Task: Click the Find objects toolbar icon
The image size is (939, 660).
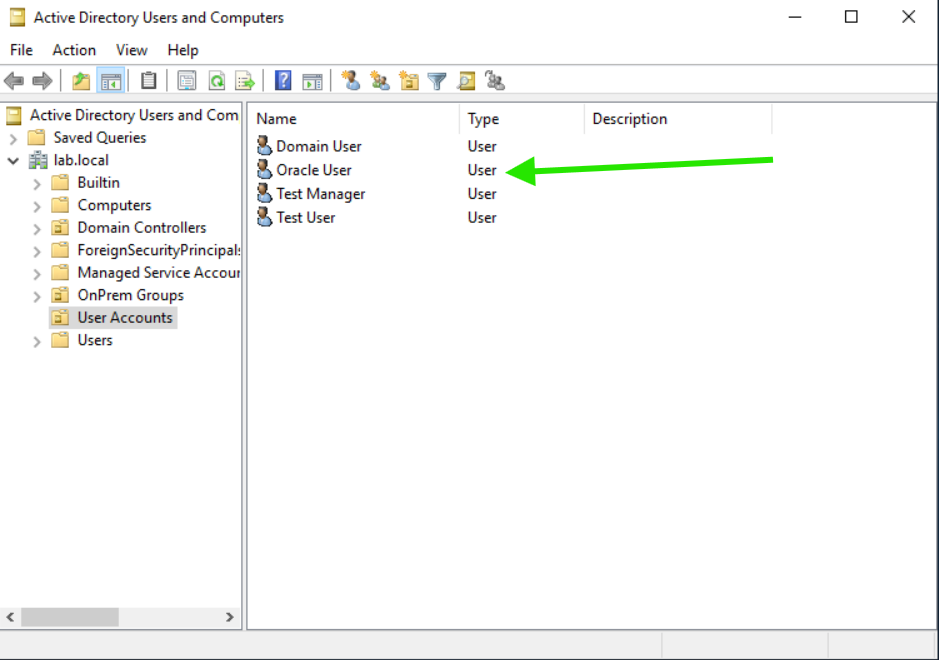Action: pyautogui.click(x=466, y=81)
